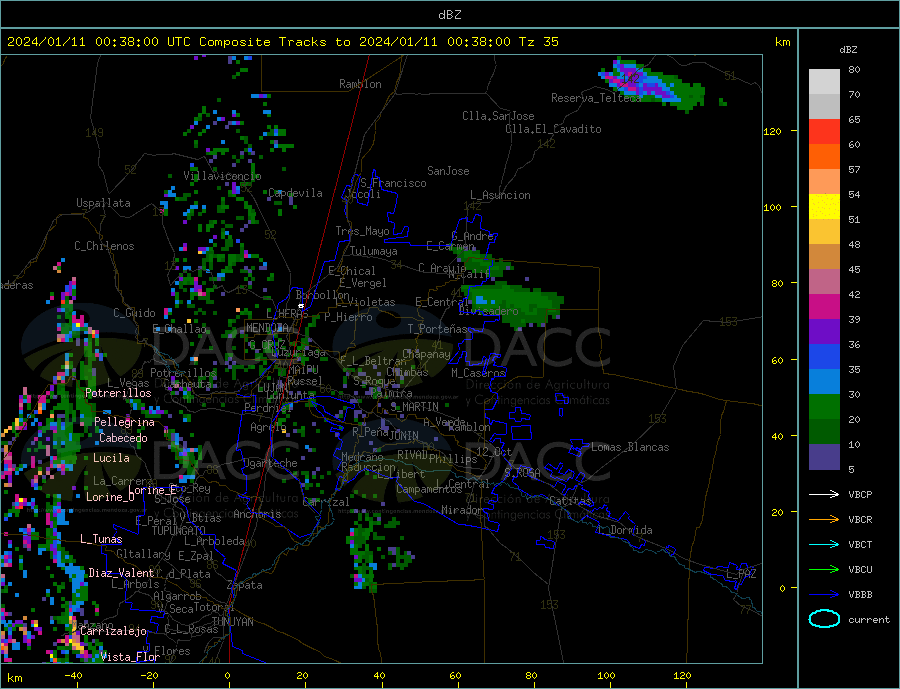Click the S_Francisco map label

[x=393, y=184]
